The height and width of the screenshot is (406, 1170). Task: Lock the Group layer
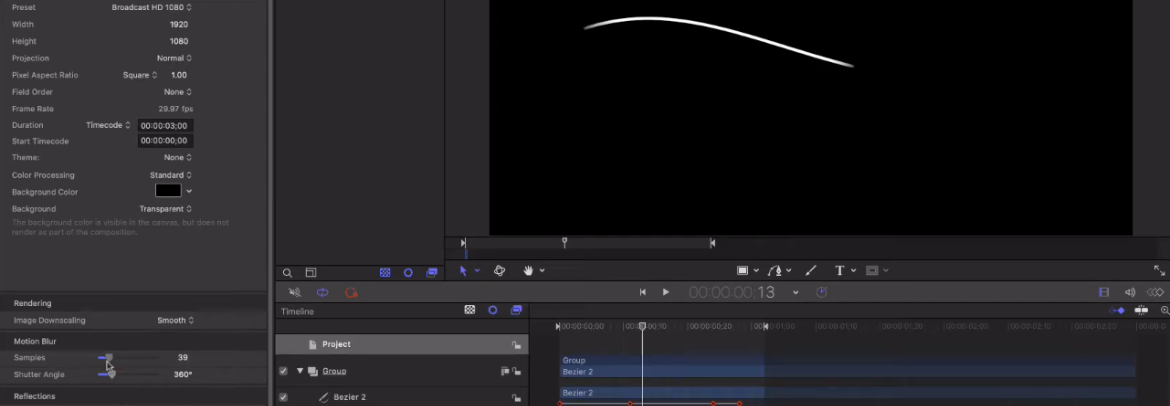coord(516,371)
